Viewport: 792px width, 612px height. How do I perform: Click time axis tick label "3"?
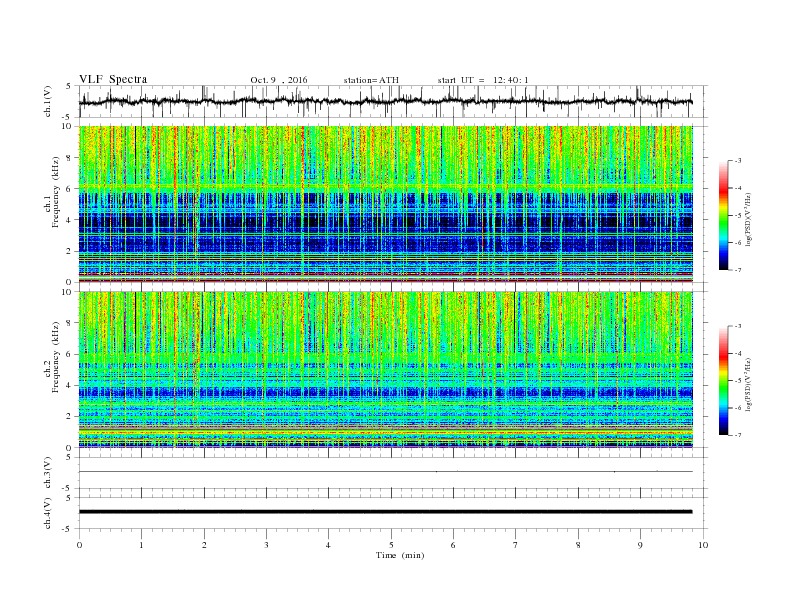[x=266, y=545]
